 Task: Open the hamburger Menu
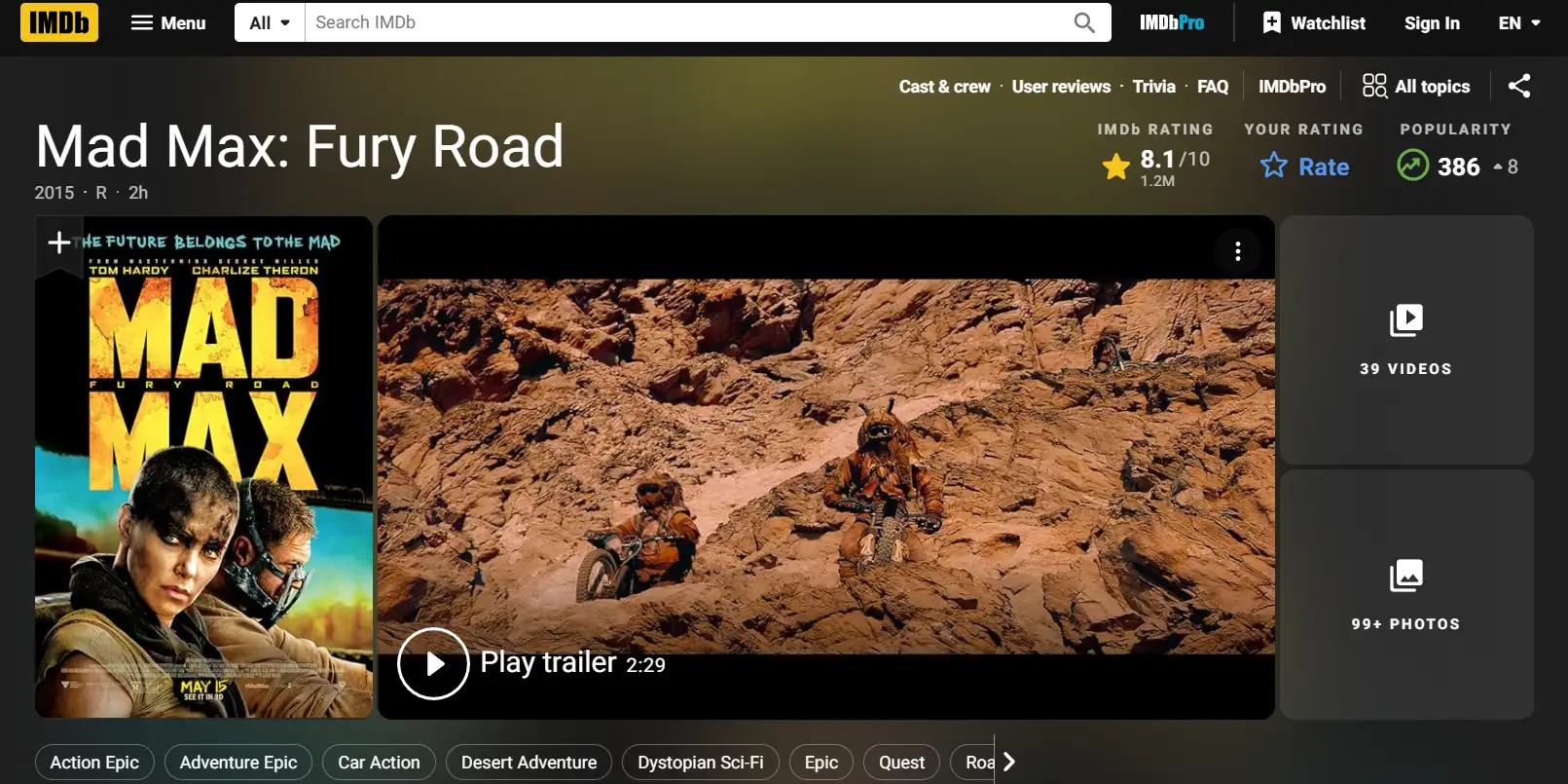(x=168, y=22)
